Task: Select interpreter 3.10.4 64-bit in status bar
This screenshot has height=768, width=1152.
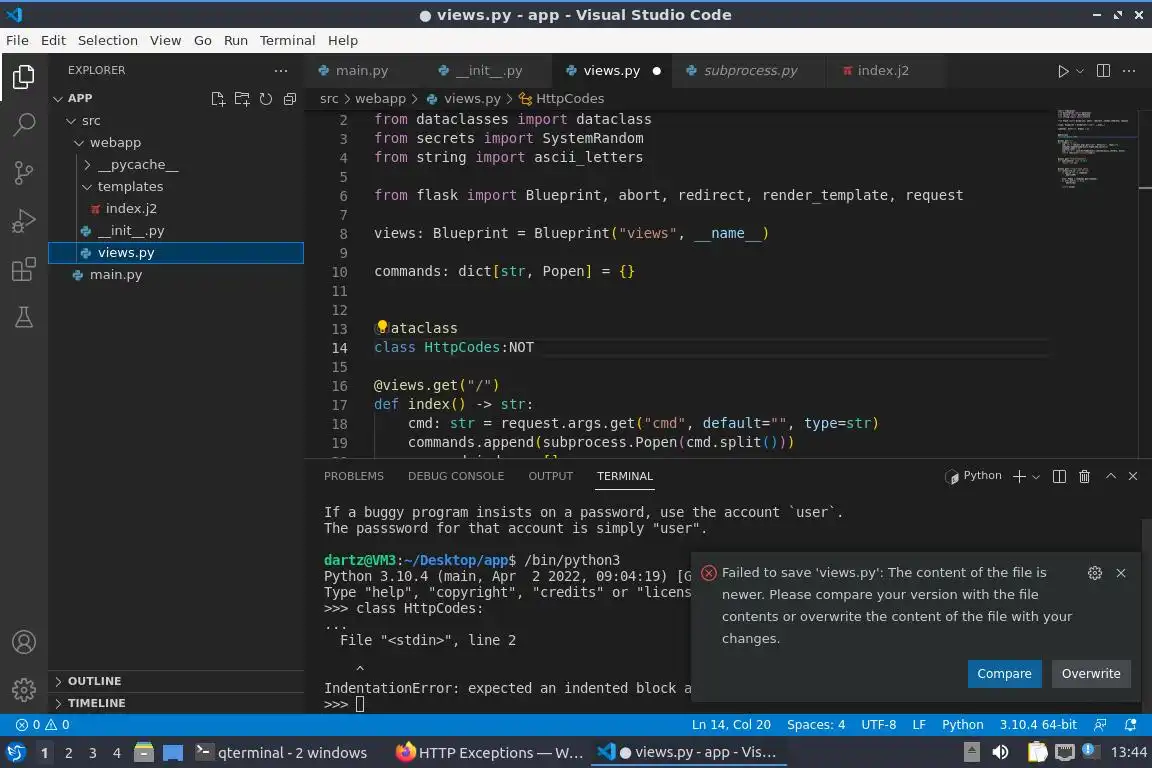Action: pyautogui.click(x=1037, y=725)
